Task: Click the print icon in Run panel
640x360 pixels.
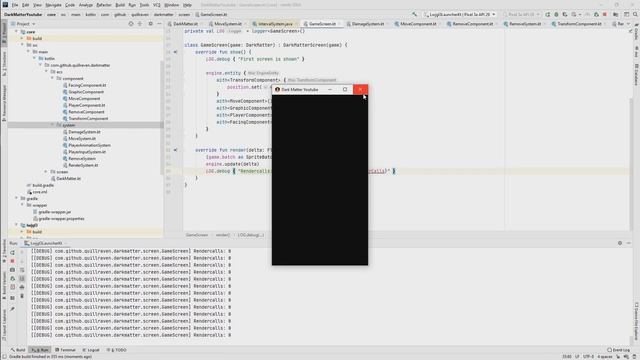Action: (x=22, y=287)
